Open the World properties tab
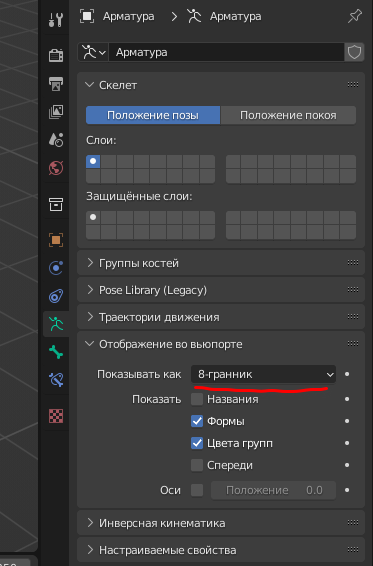This screenshot has height=566, width=373. tap(56, 168)
